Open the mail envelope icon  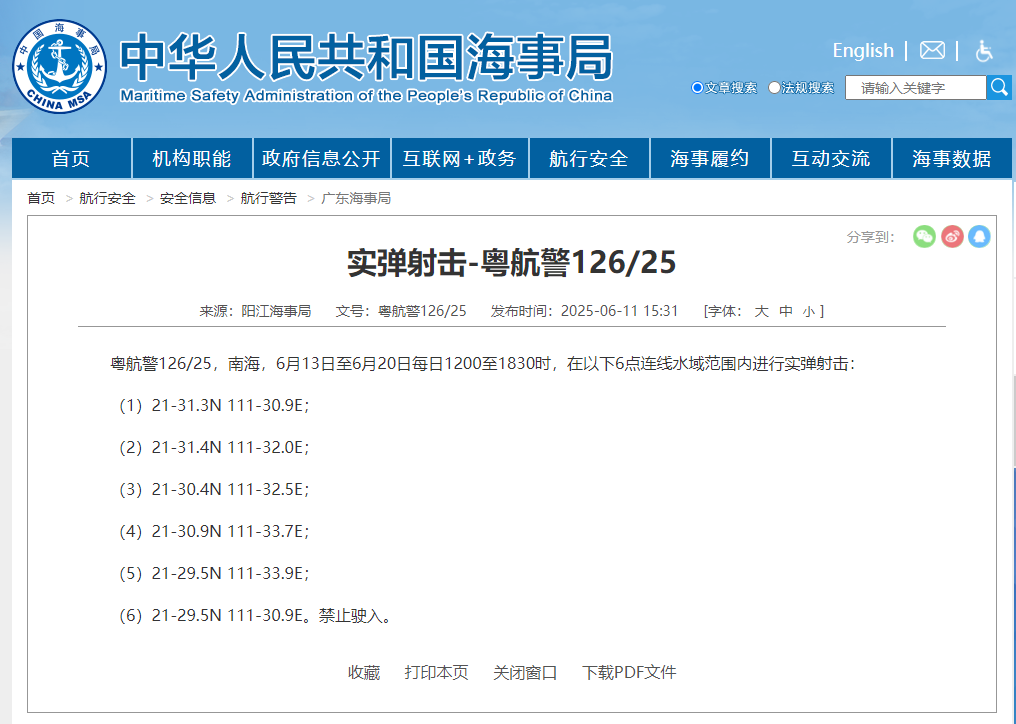click(932, 50)
